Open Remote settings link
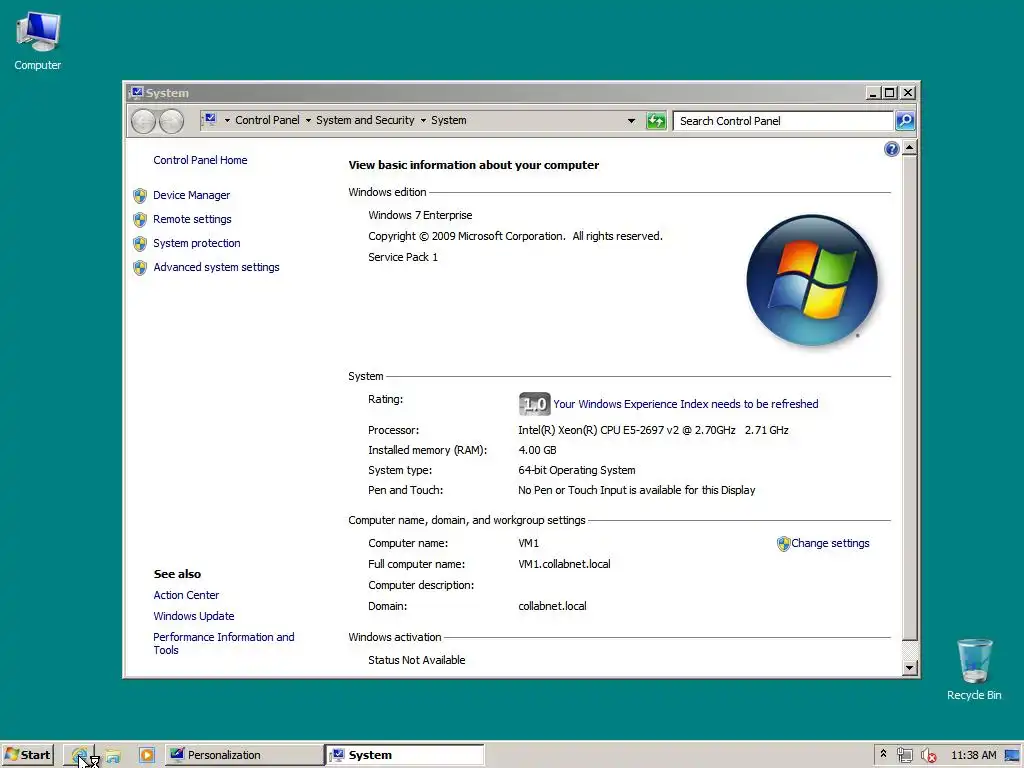 192,219
